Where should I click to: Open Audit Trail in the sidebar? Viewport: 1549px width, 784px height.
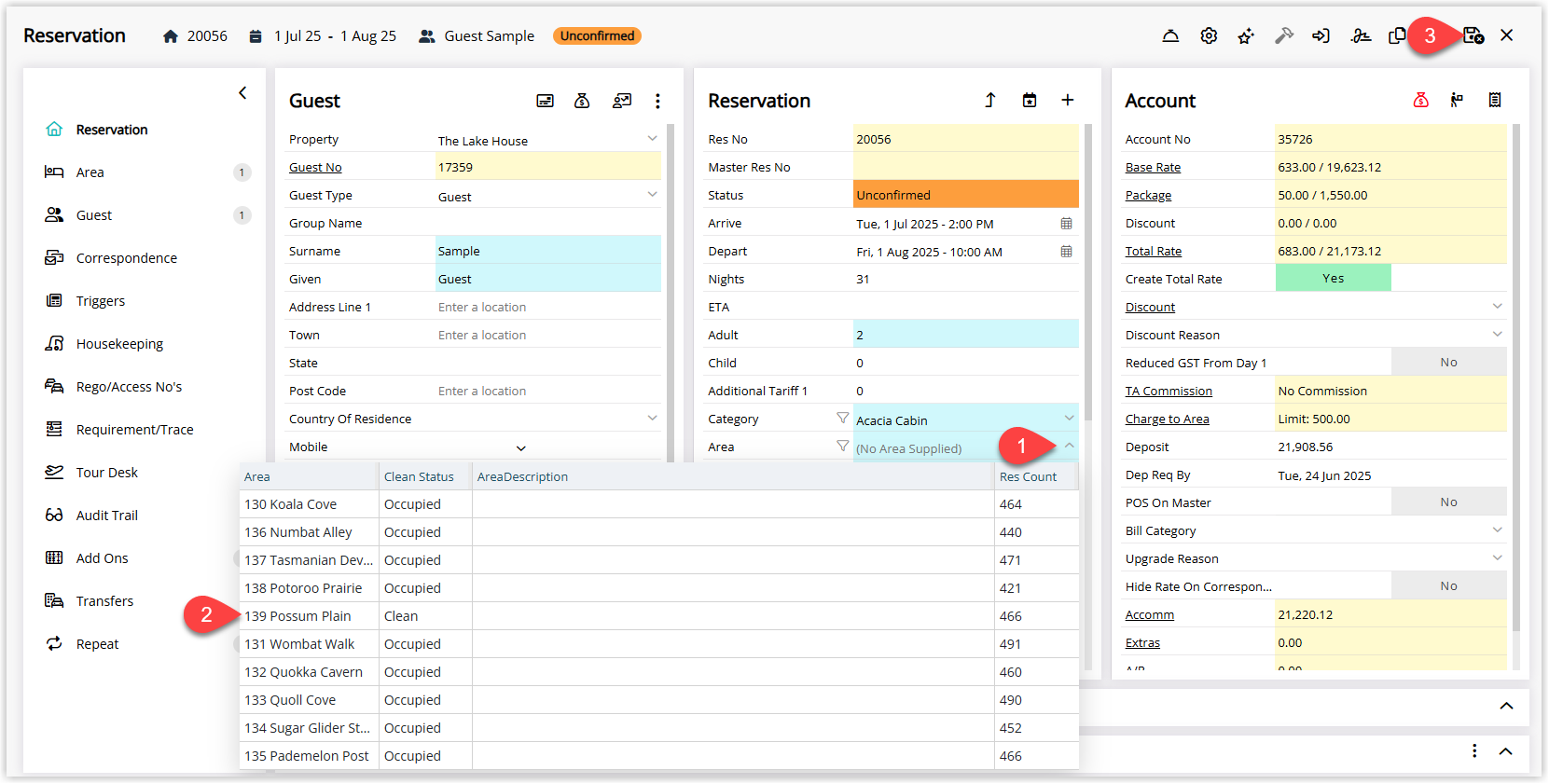(106, 516)
